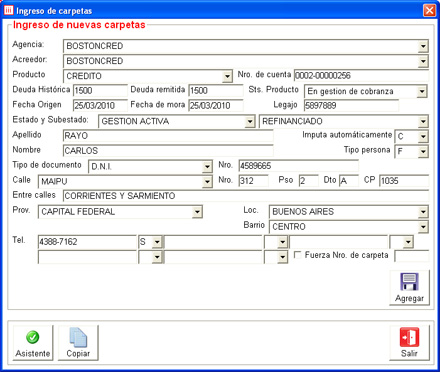The height and width of the screenshot is (372, 440).
Task: Click the Fuerza Nro. de carpeta number field
Action: [412, 256]
